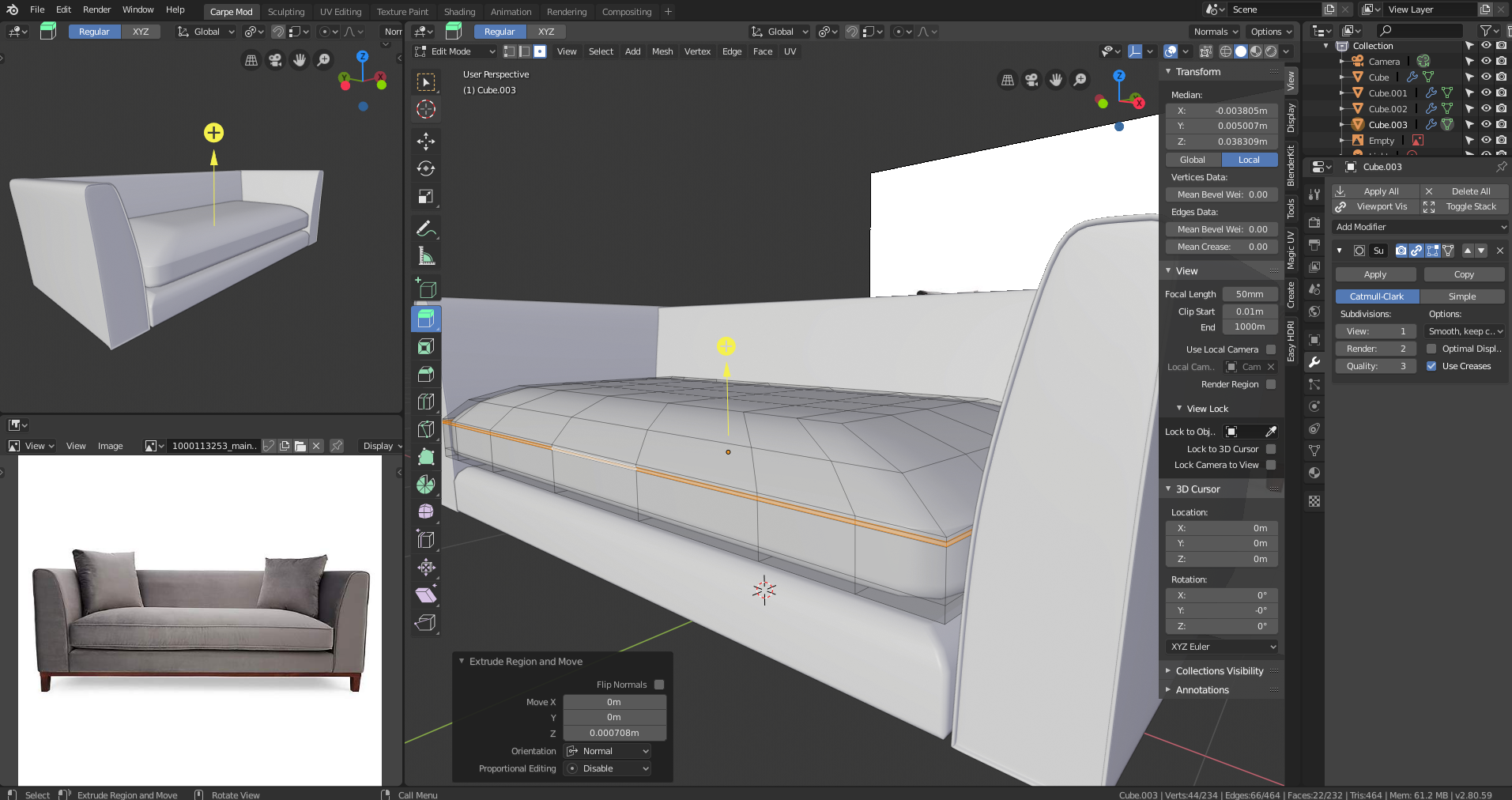Image resolution: width=1512 pixels, height=800 pixels.
Task: Activate the 3D Cursor tool
Action: (426, 110)
